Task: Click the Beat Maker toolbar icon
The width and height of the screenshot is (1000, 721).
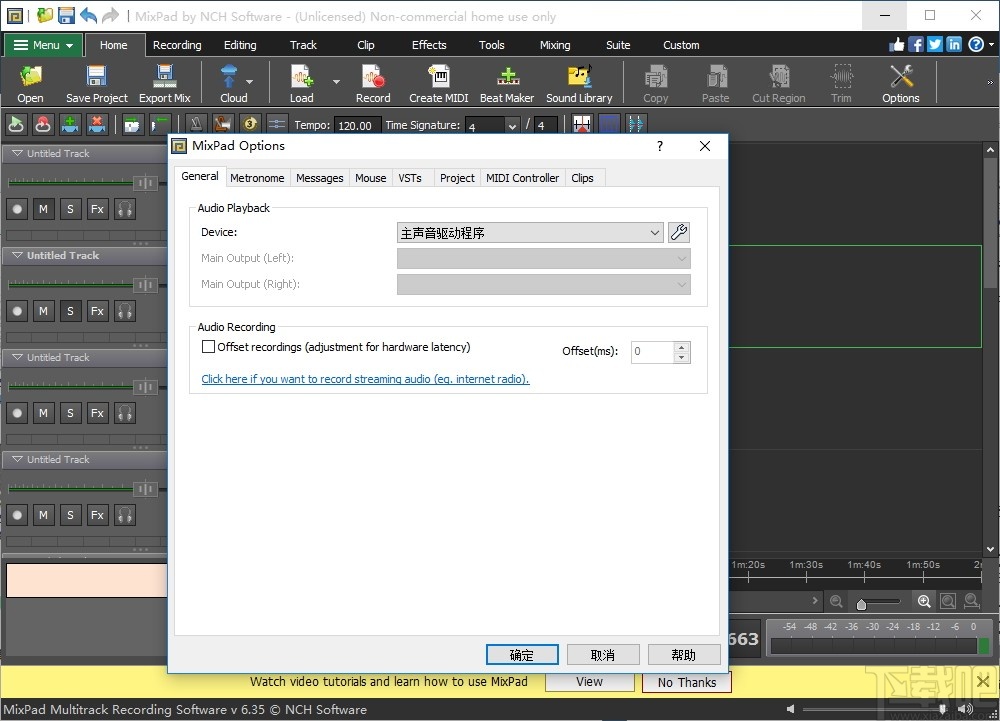Action: (x=507, y=84)
